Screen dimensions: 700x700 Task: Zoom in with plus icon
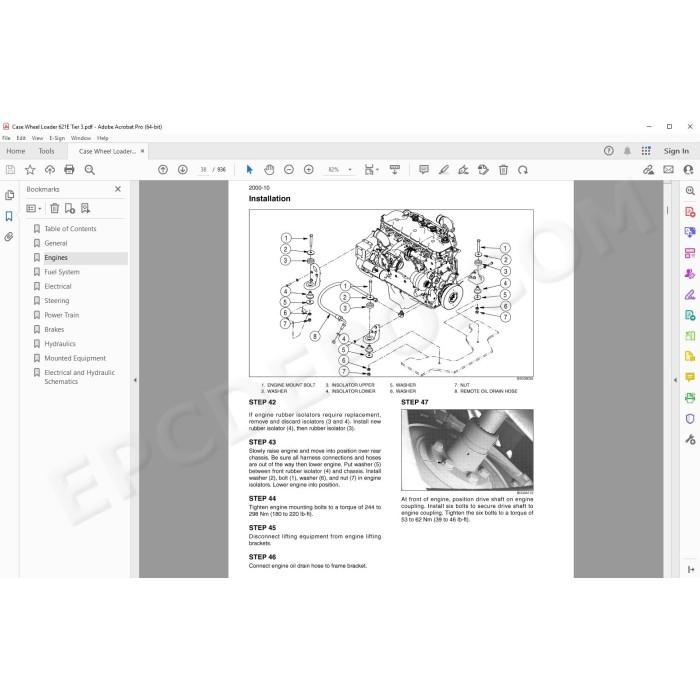(x=308, y=170)
